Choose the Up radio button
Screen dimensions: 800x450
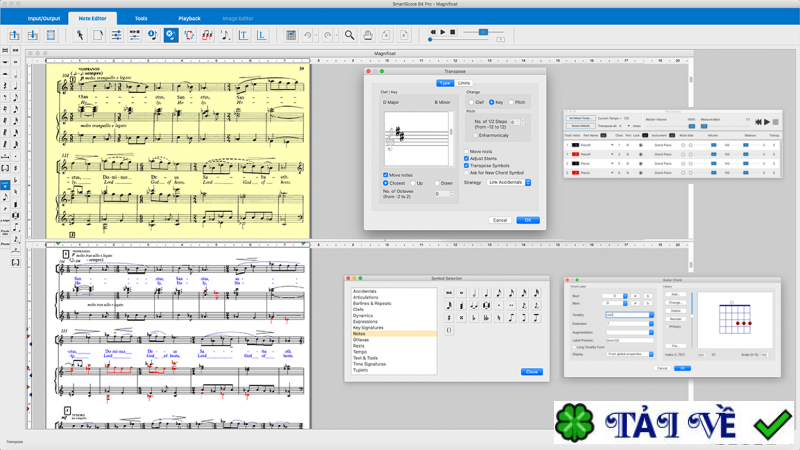tap(413, 183)
